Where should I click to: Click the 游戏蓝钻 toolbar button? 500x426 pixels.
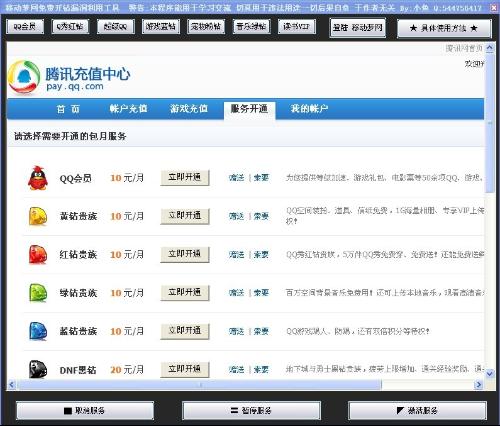click(161, 27)
